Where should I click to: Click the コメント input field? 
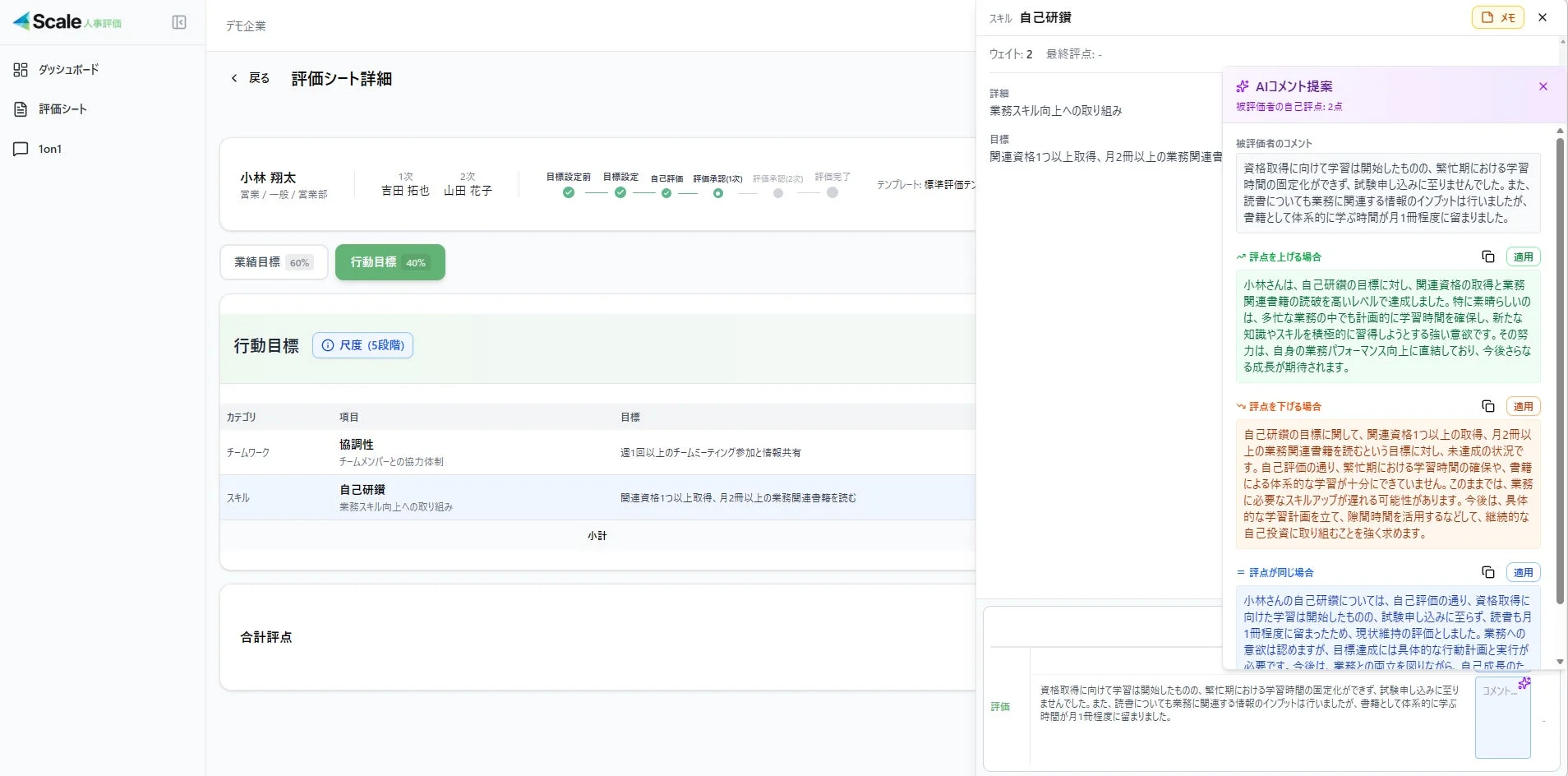(x=1502, y=719)
